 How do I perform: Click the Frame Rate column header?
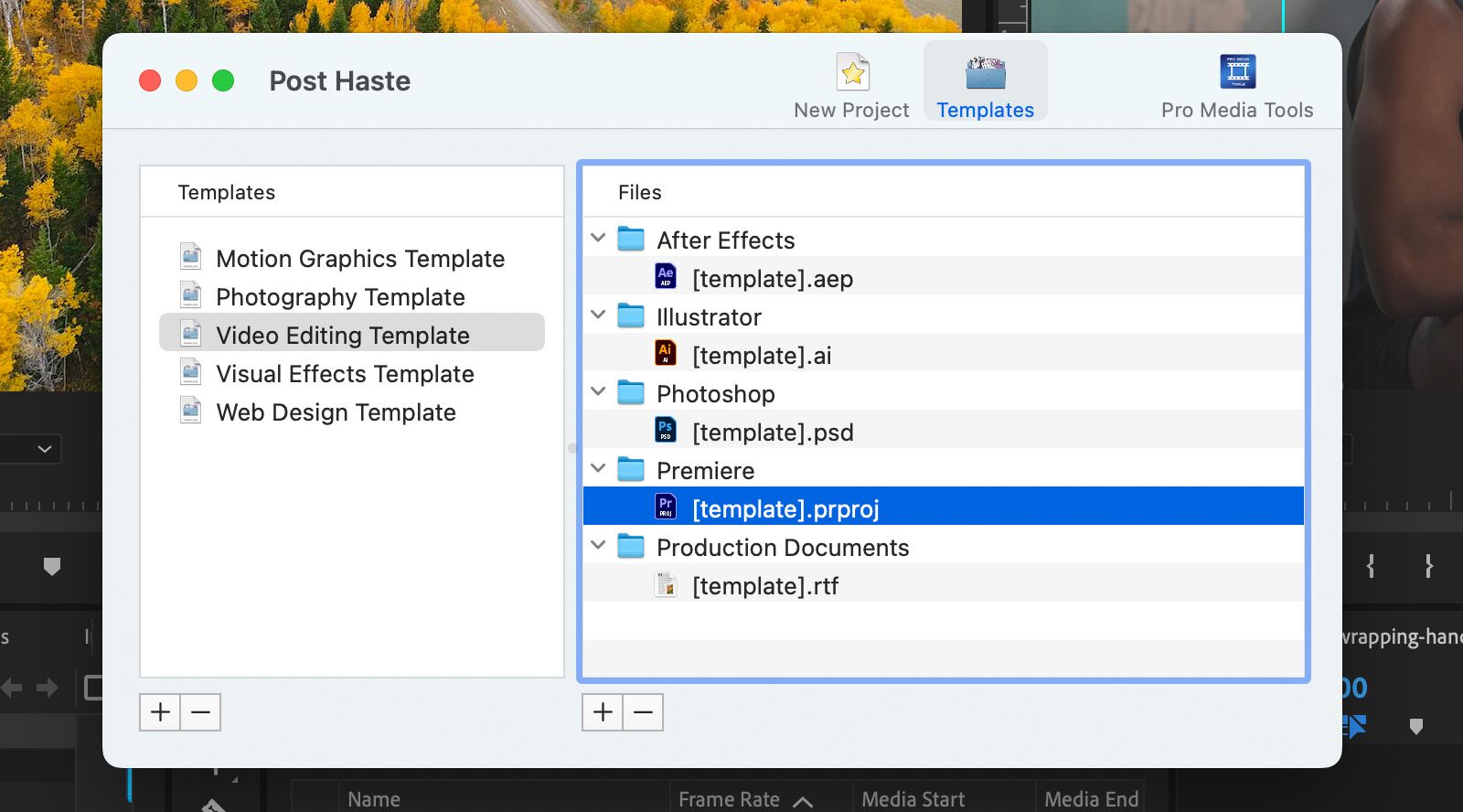click(x=729, y=799)
